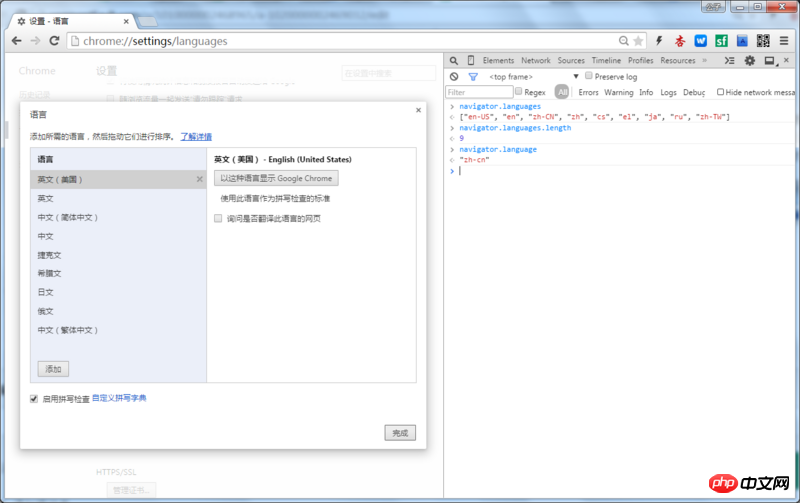
Task: Click the 添加 button
Action: coord(53,369)
